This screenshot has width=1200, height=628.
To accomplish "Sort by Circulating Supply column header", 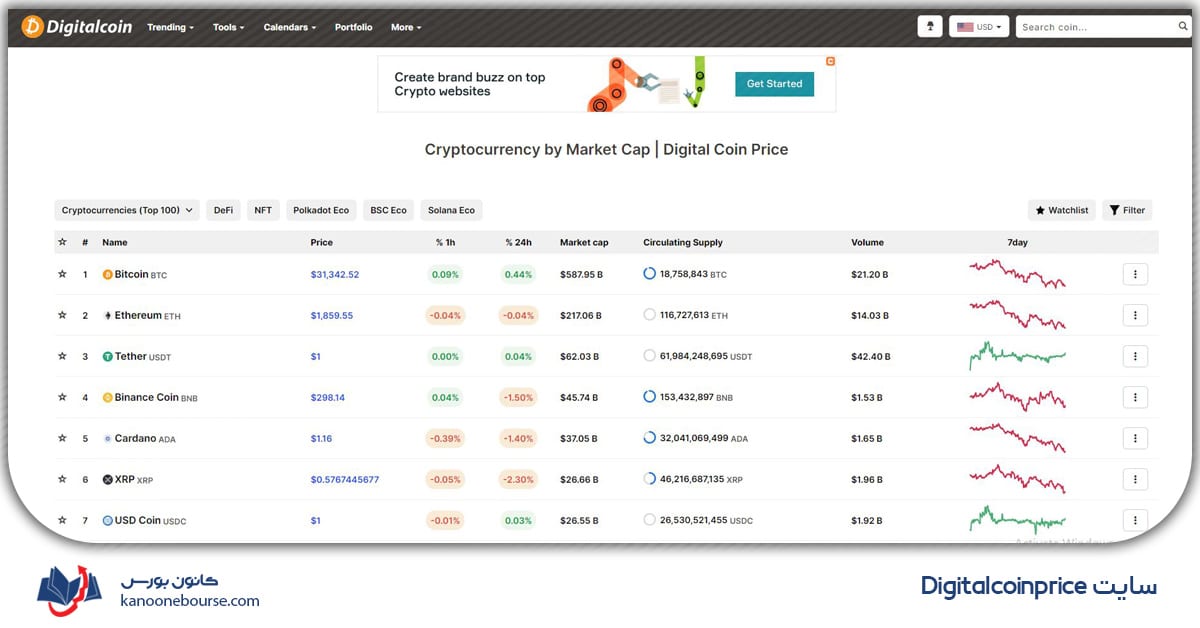I will [x=683, y=242].
